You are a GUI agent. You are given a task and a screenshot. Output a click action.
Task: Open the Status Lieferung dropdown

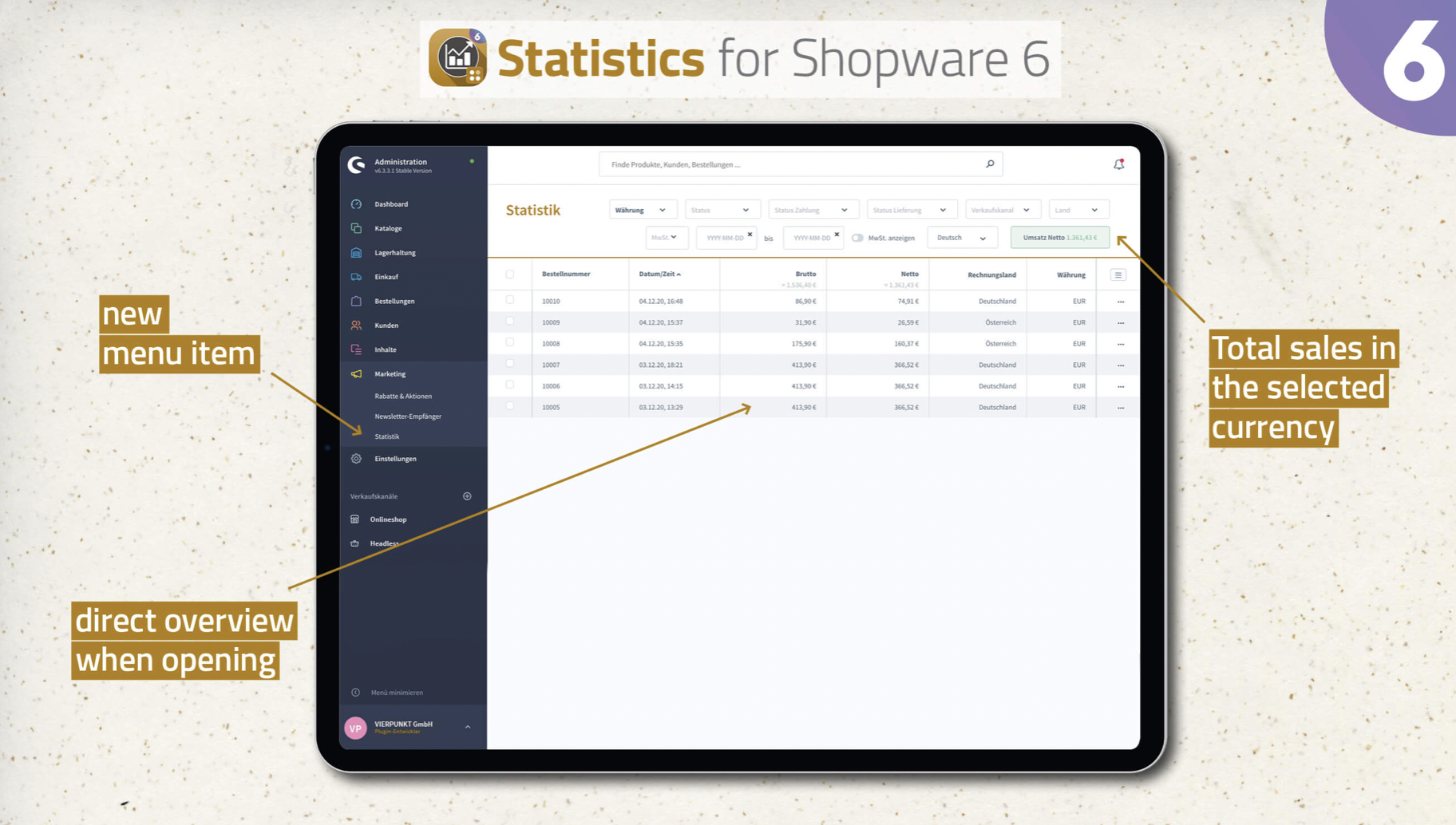tap(912, 210)
